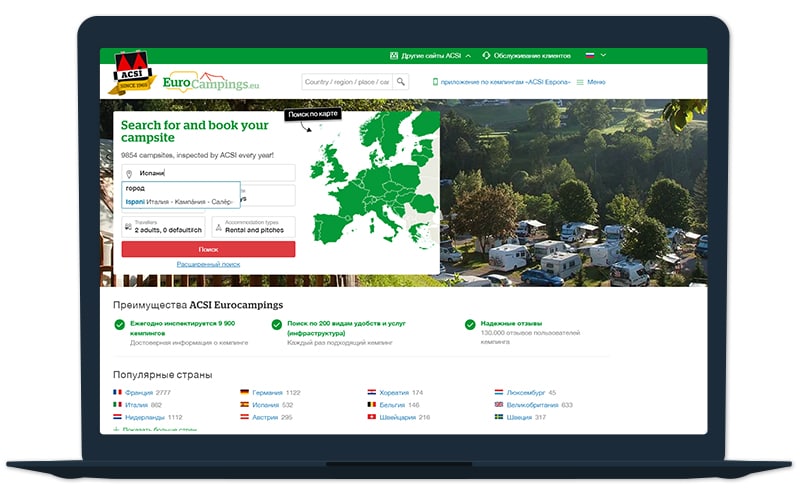Click the green Europe map for map search
The image size is (800, 500).
(375, 181)
